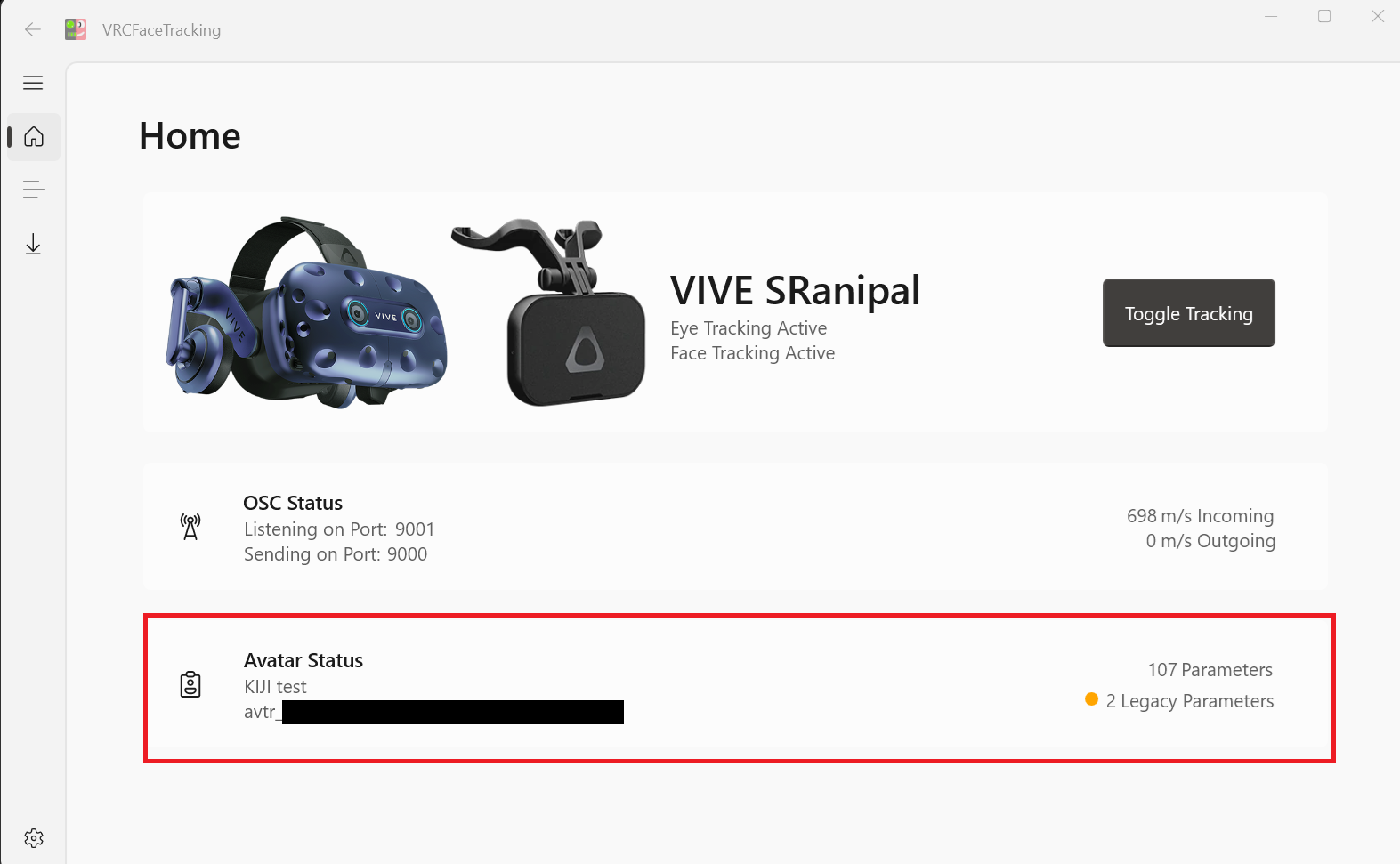The width and height of the screenshot is (1400, 864).
Task: Open the module download page icon
Action: pos(33,244)
